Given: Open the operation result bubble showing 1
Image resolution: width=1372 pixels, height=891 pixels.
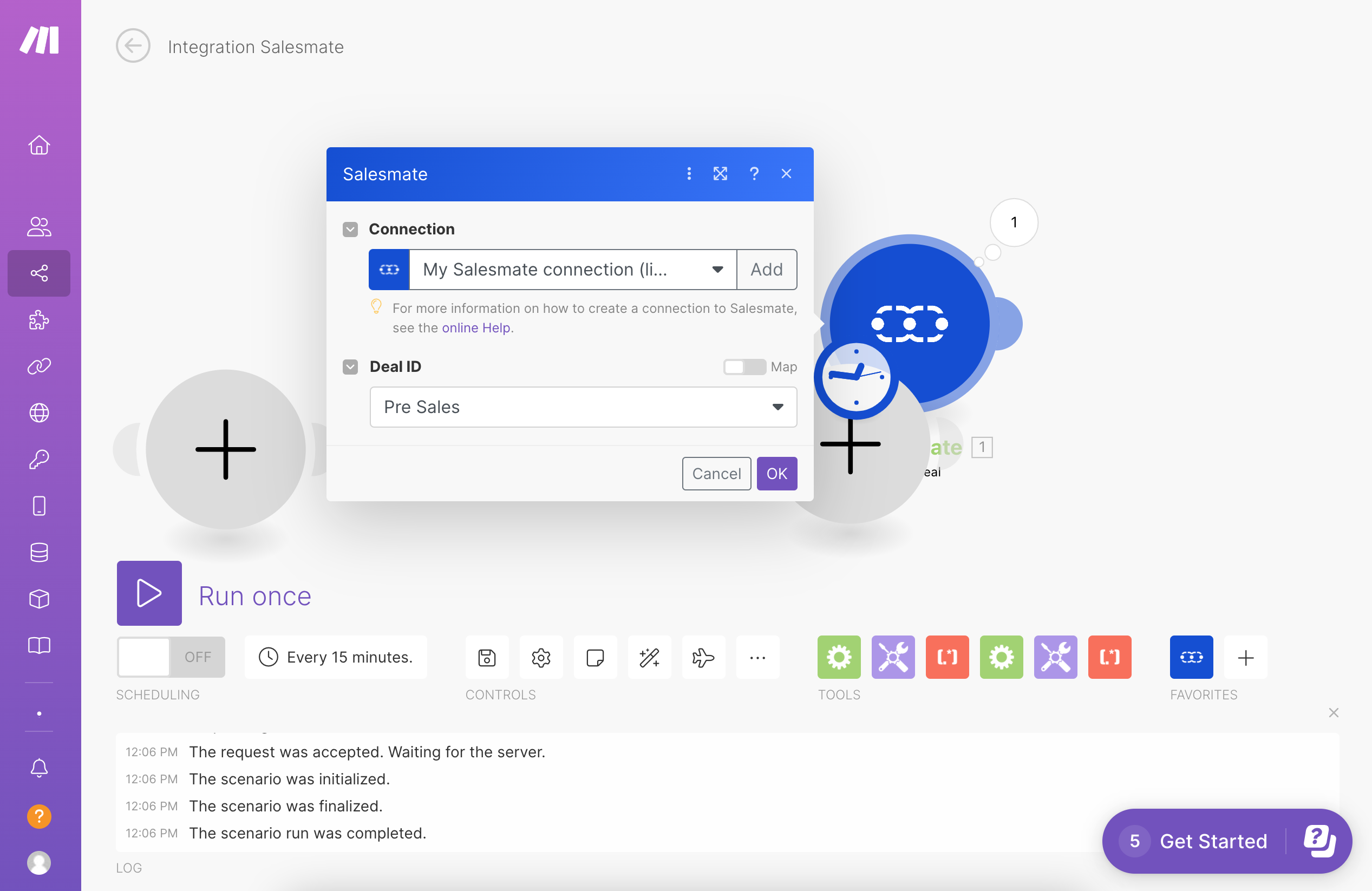Looking at the screenshot, I should pos(1014,222).
